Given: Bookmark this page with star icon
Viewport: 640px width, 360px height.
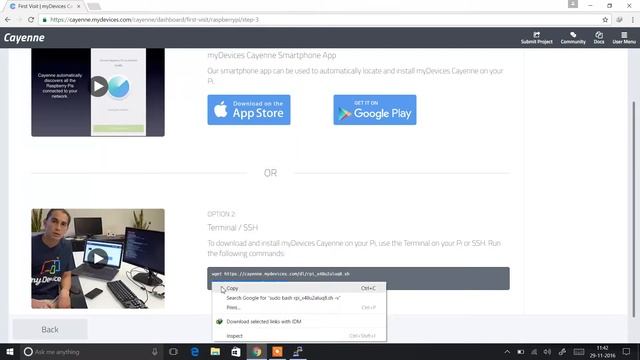Looking at the screenshot, I should pos(605,20).
